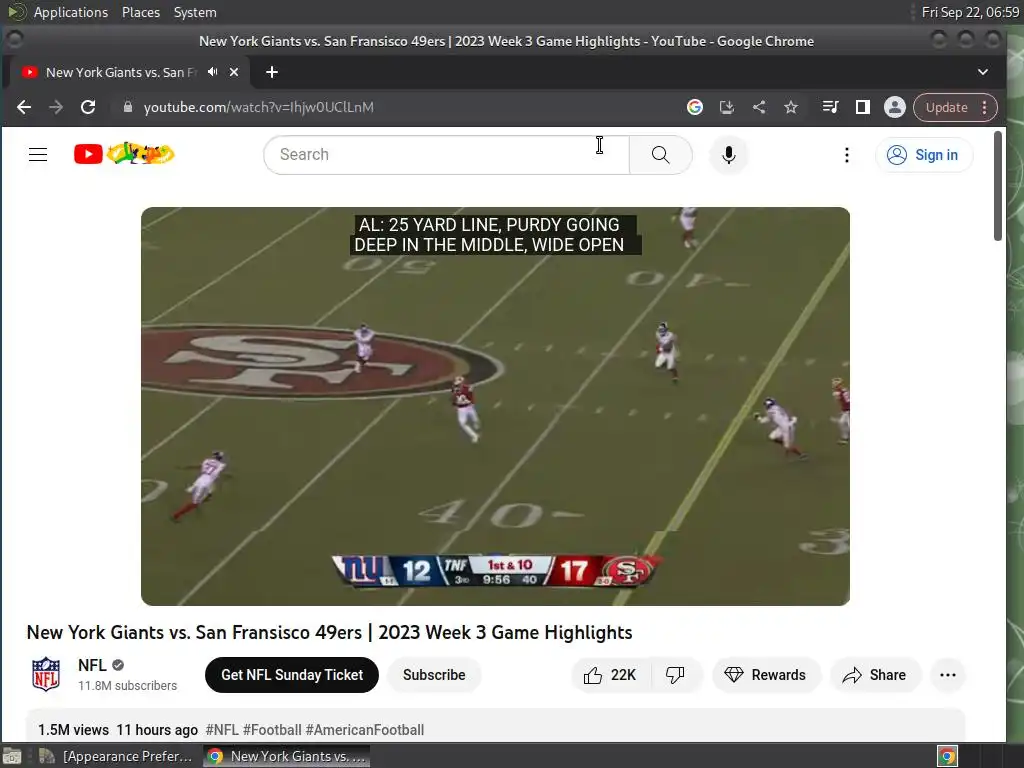The height and width of the screenshot is (768, 1024).
Task: Switch to Appearance Preferences taskbar window
Action: click(116, 756)
